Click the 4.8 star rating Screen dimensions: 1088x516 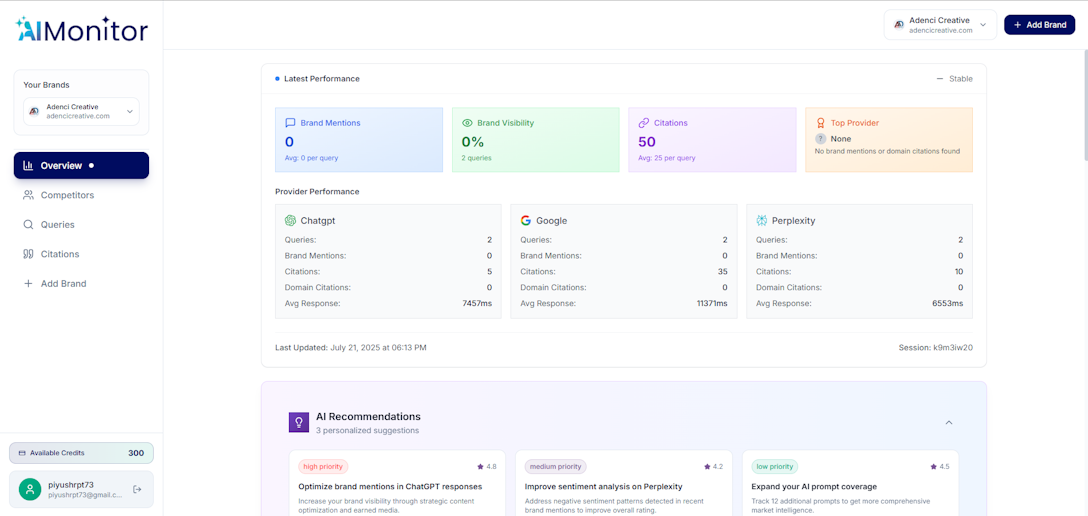[x=486, y=467]
